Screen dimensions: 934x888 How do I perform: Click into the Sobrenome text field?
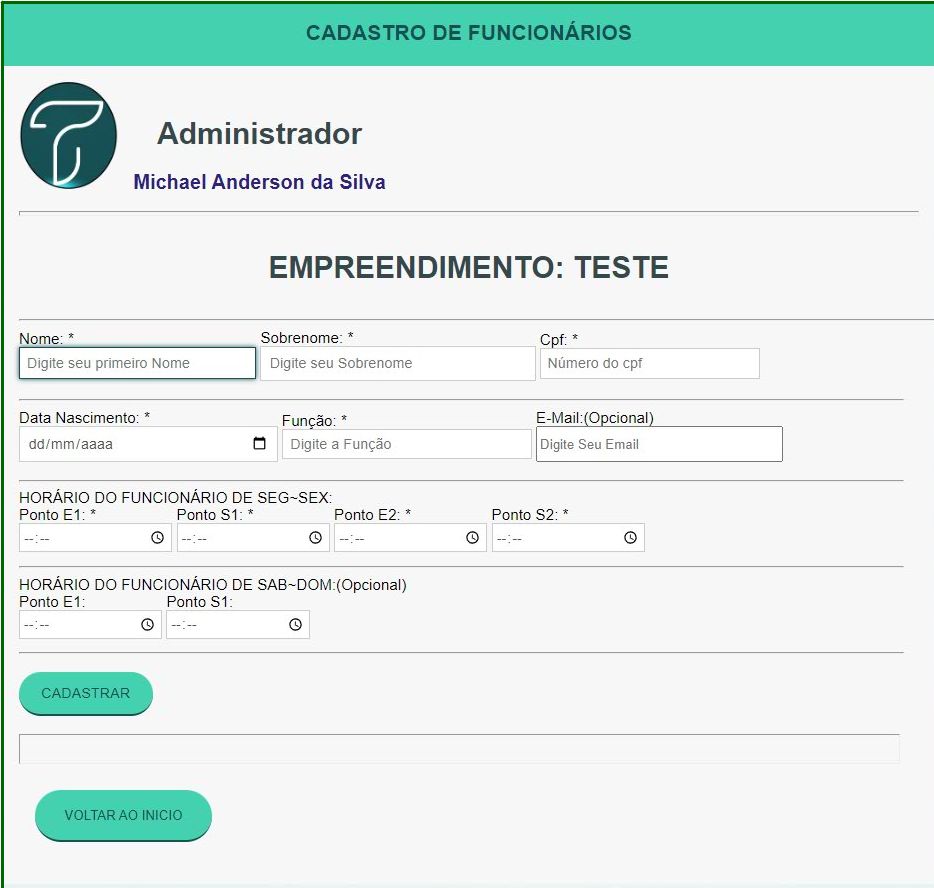pos(397,363)
